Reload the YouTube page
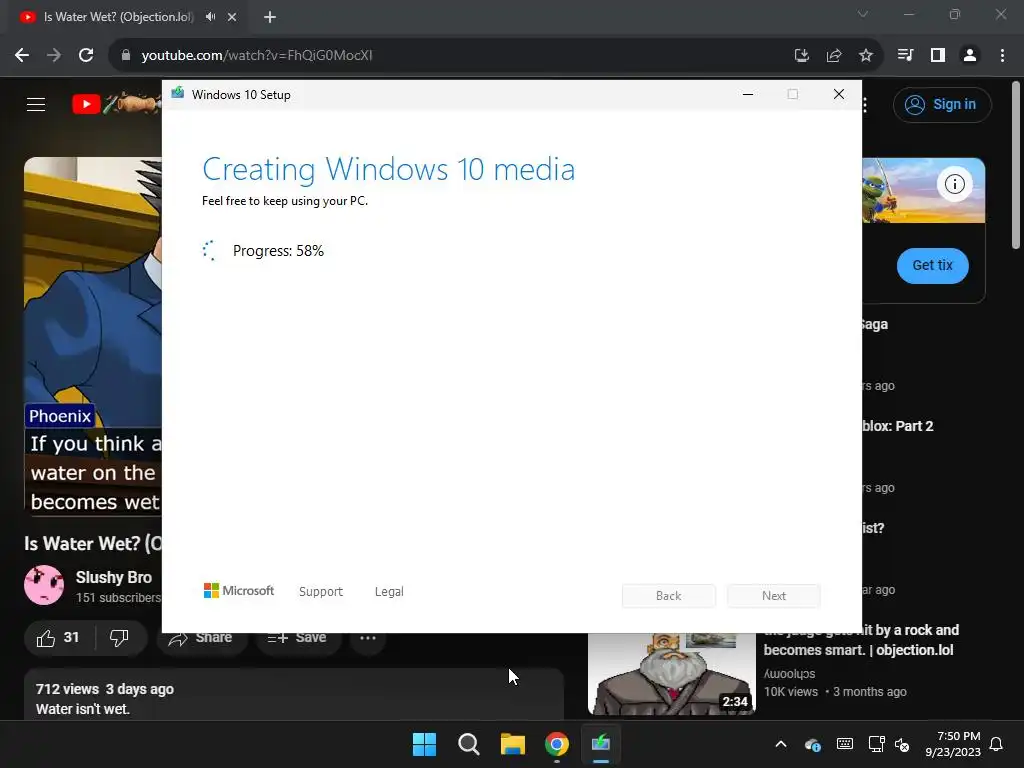1024x768 pixels. 86,56
